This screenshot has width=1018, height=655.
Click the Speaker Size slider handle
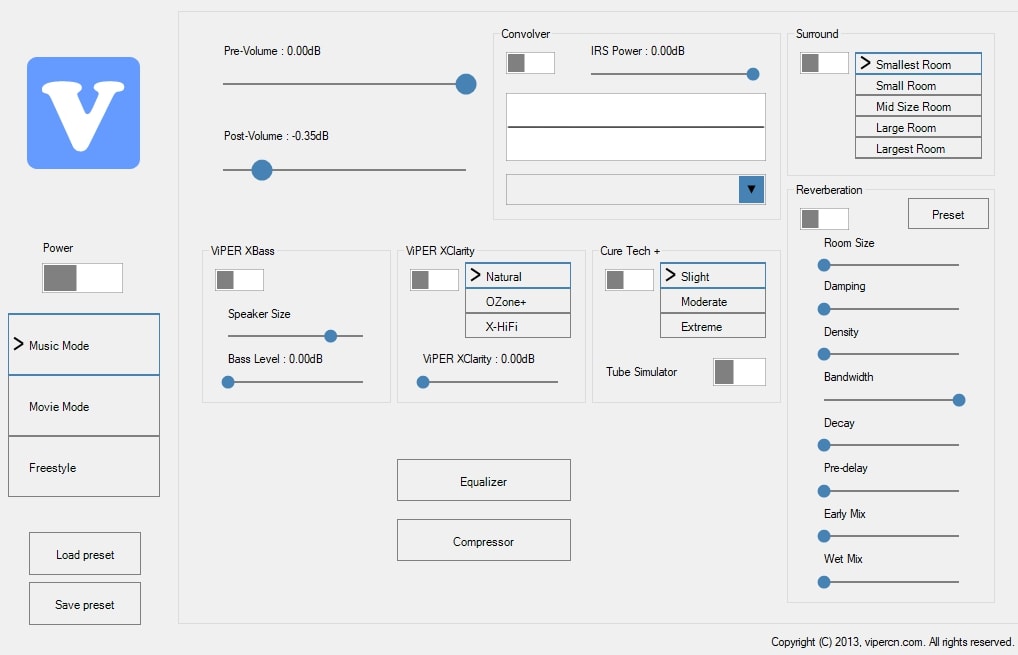pos(330,336)
